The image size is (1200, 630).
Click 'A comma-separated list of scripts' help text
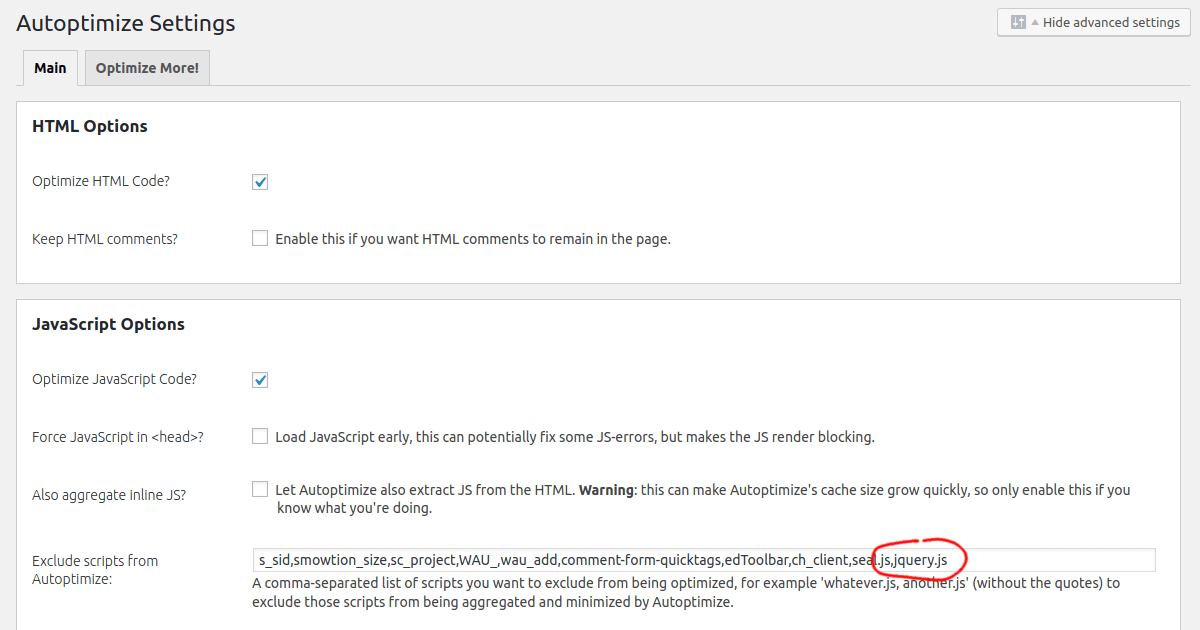(686, 593)
